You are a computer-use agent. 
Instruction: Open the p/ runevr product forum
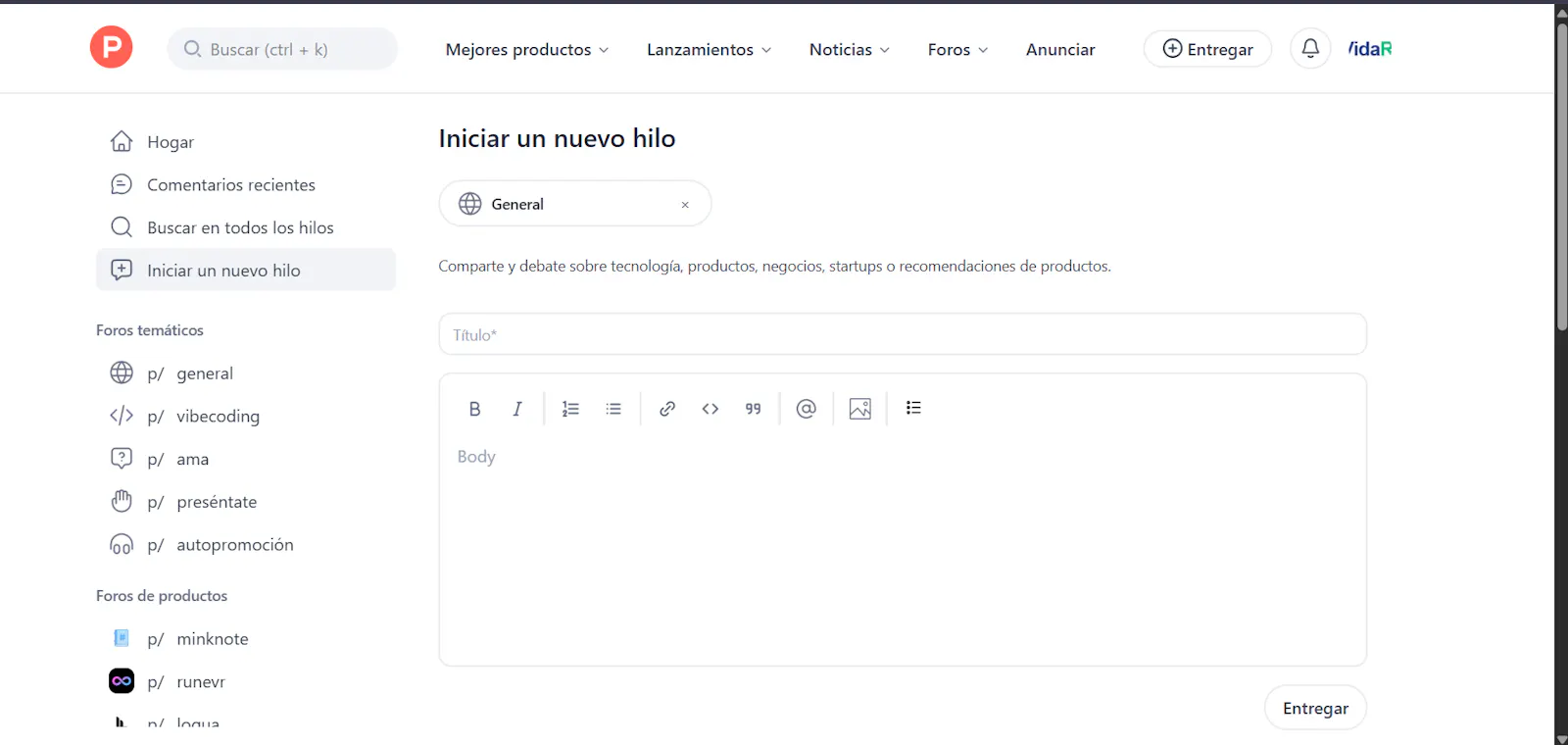coord(246,681)
